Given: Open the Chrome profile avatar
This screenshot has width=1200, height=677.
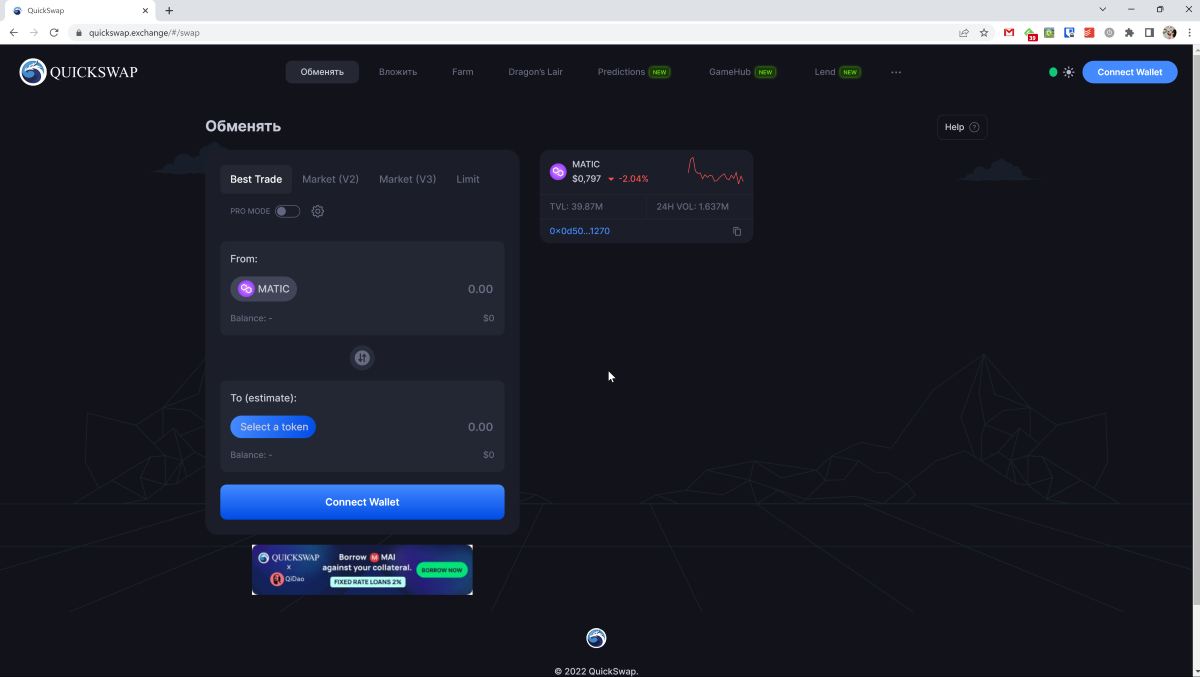Looking at the screenshot, I should [1169, 33].
